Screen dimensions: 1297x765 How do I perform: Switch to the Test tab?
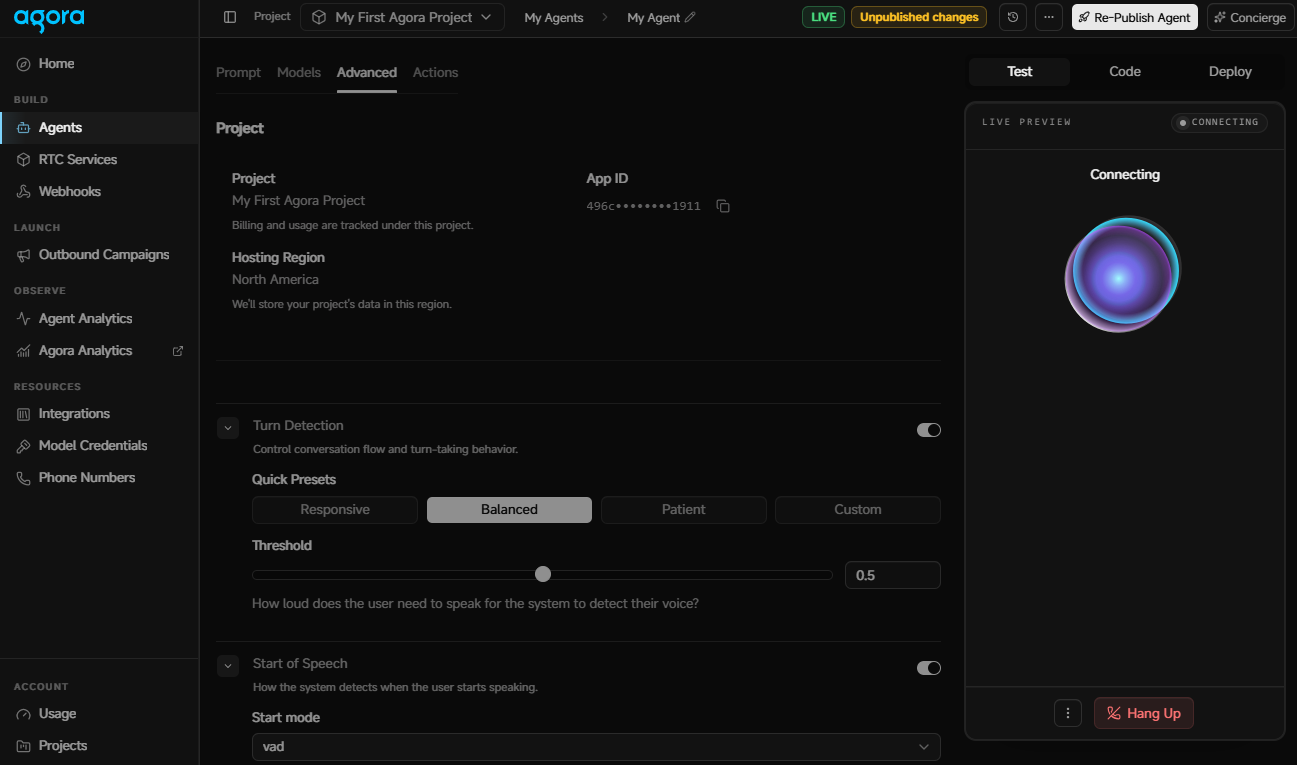(1020, 72)
